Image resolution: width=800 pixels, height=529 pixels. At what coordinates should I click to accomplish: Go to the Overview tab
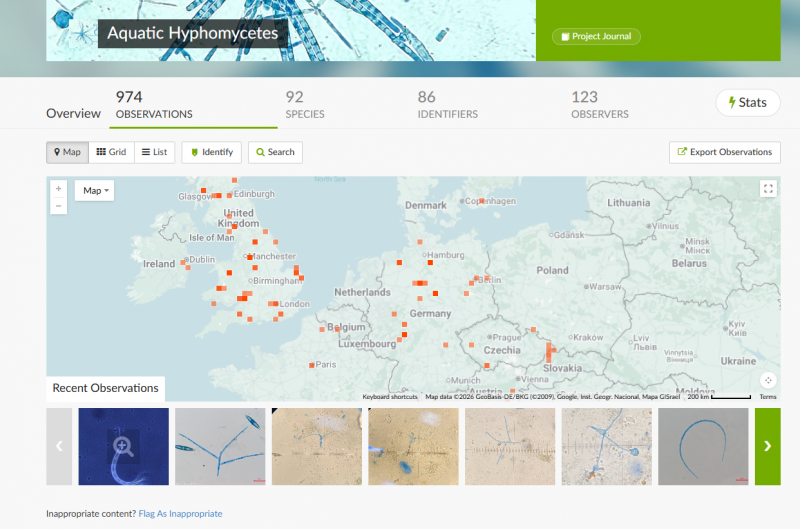pos(73,113)
